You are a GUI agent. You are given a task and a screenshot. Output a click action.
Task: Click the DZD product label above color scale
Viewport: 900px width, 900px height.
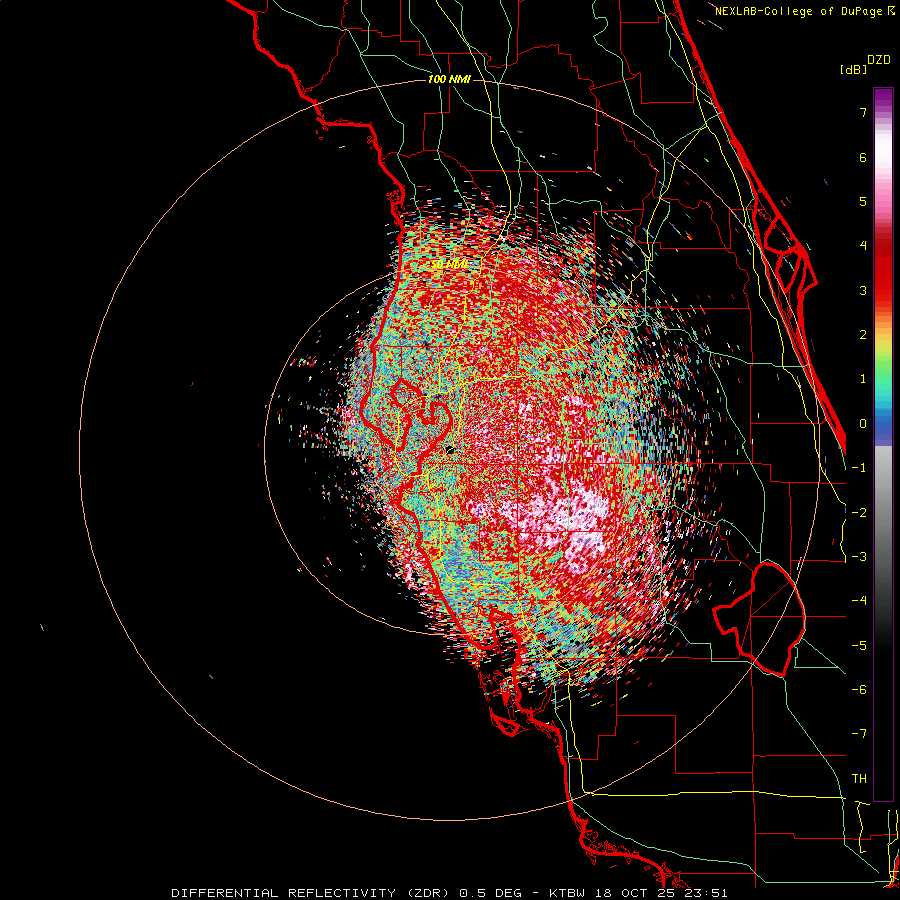(879, 59)
